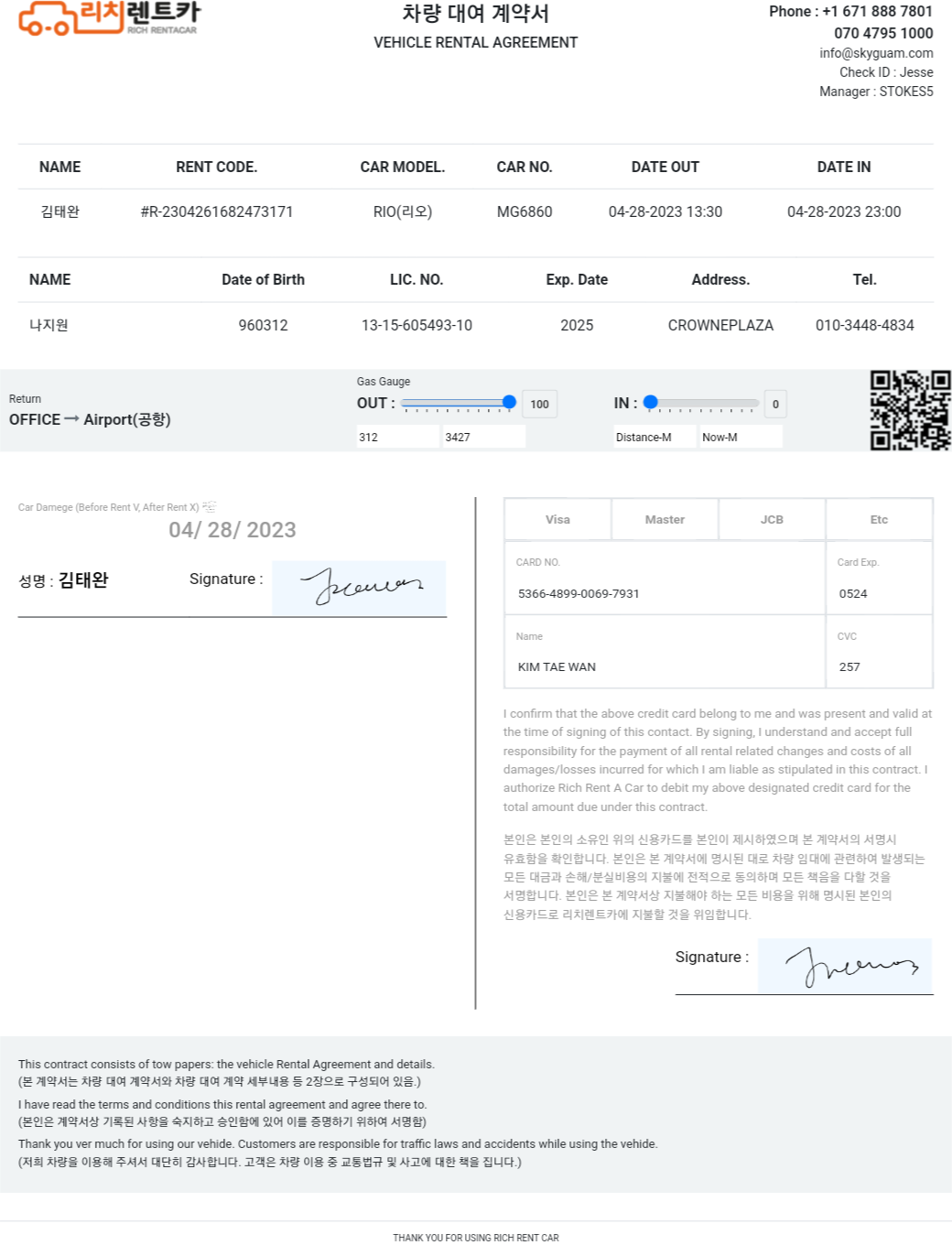Screen dimensions: 952x1245
Task: Click the rent code #R-2304261682473171
Action: coord(217,211)
